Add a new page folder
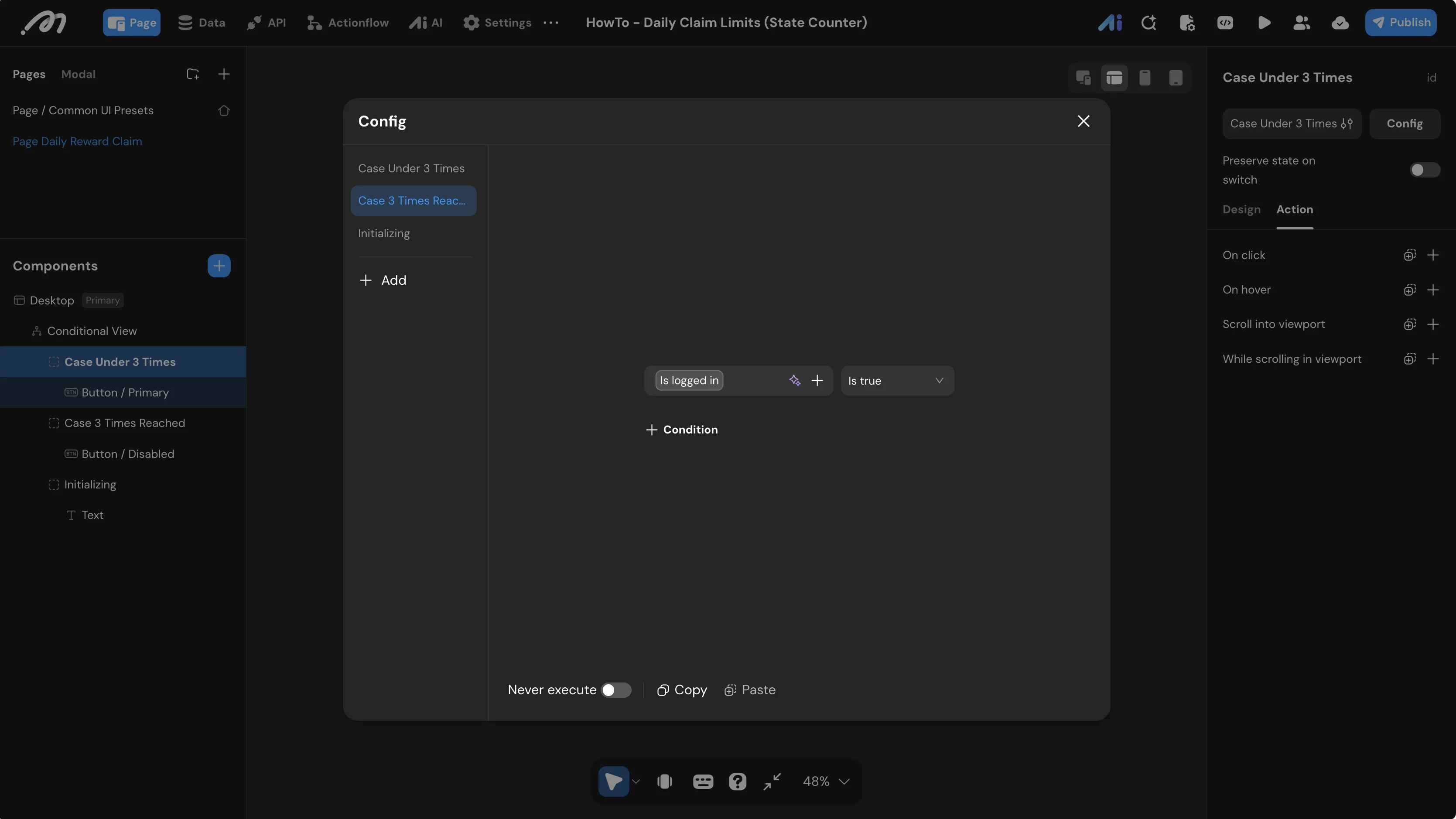 tap(193, 74)
